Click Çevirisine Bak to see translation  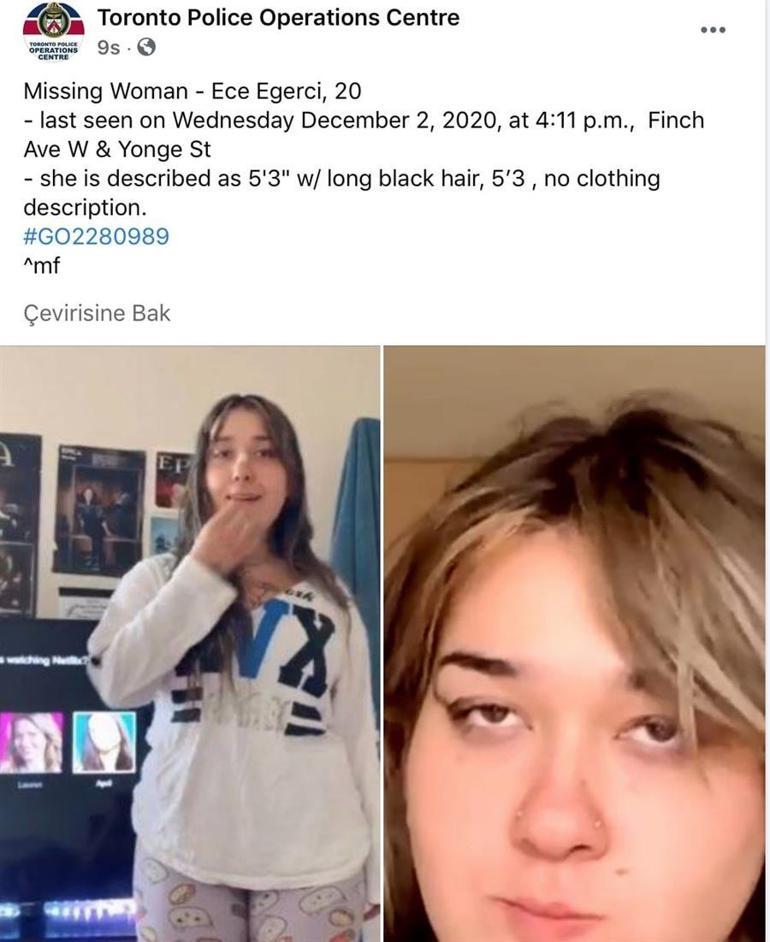[97, 313]
